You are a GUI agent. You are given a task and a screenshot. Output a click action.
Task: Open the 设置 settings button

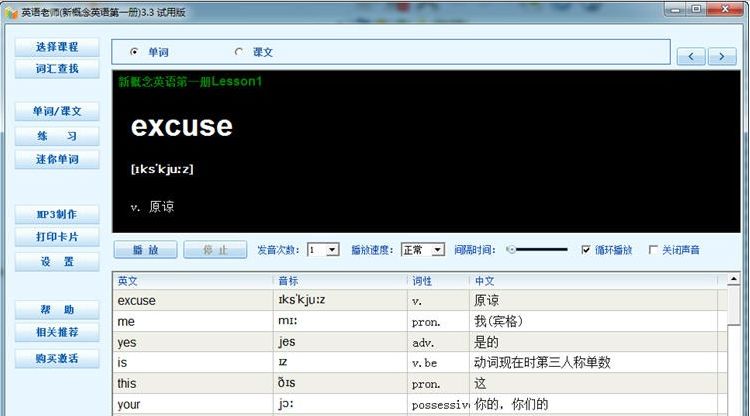tap(56, 261)
